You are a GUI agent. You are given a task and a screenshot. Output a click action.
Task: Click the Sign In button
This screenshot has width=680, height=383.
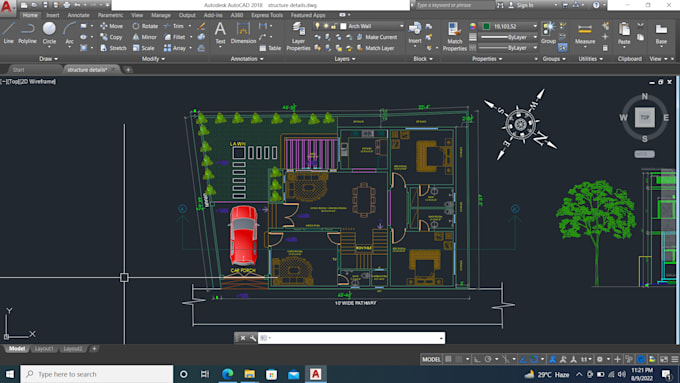(x=521, y=5)
